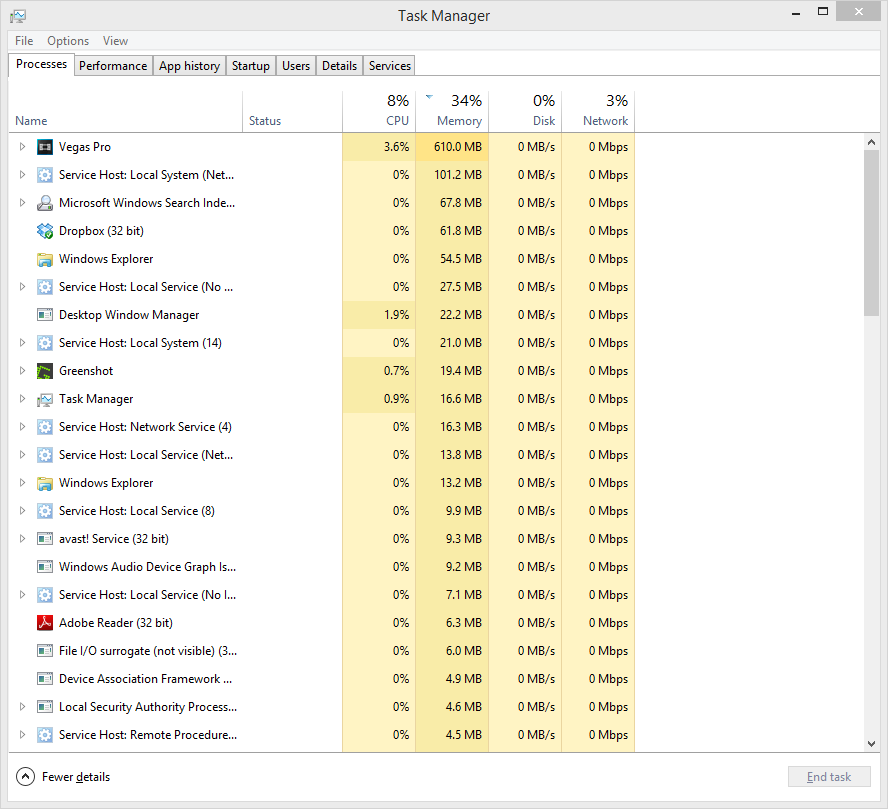Sort by the Memory column header
Image resolution: width=888 pixels, height=809 pixels.
pos(452,111)
